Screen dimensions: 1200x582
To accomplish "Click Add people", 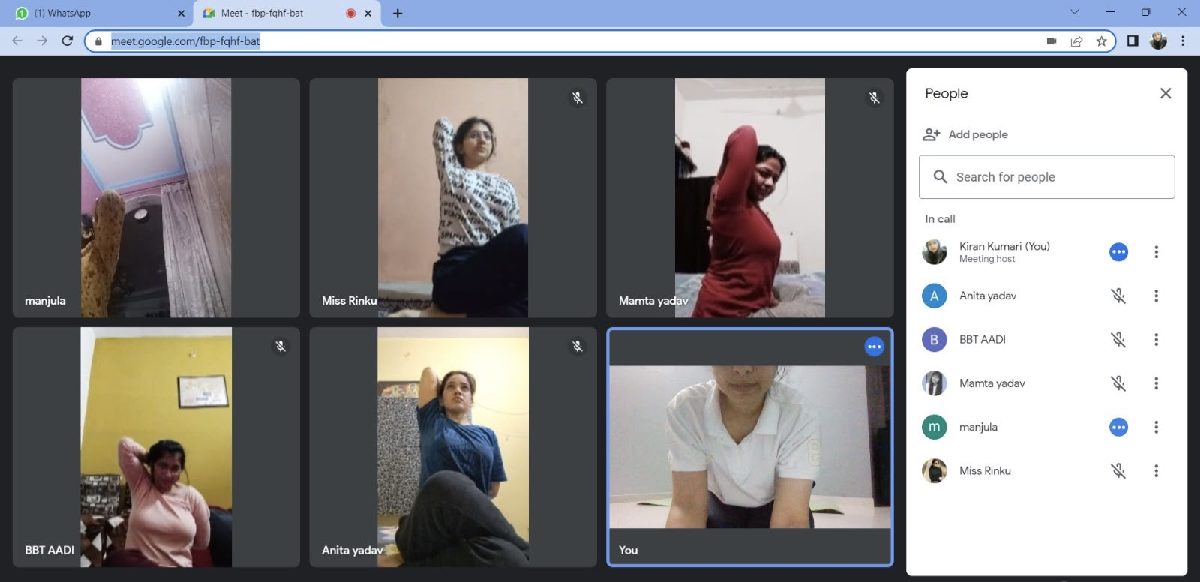I will [965, 135].
